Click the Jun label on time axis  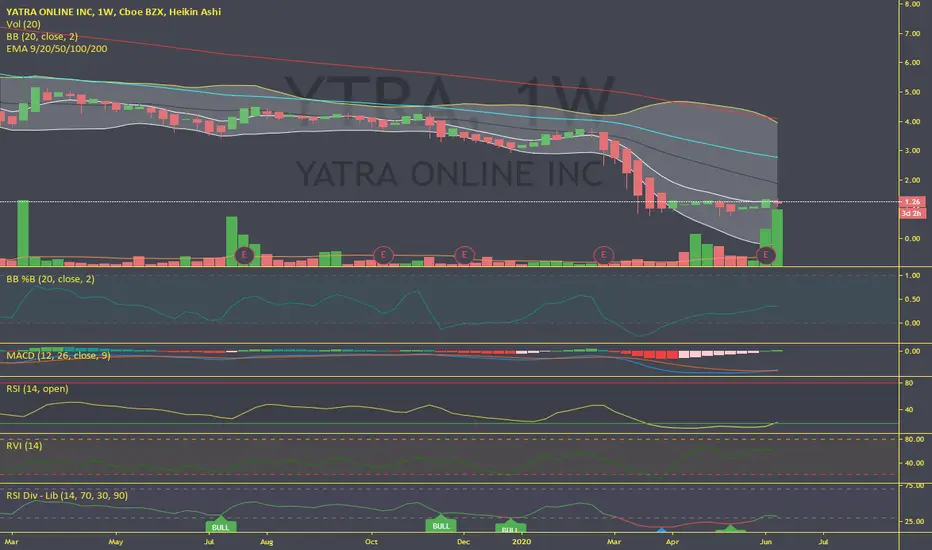(x=766, y=542)
